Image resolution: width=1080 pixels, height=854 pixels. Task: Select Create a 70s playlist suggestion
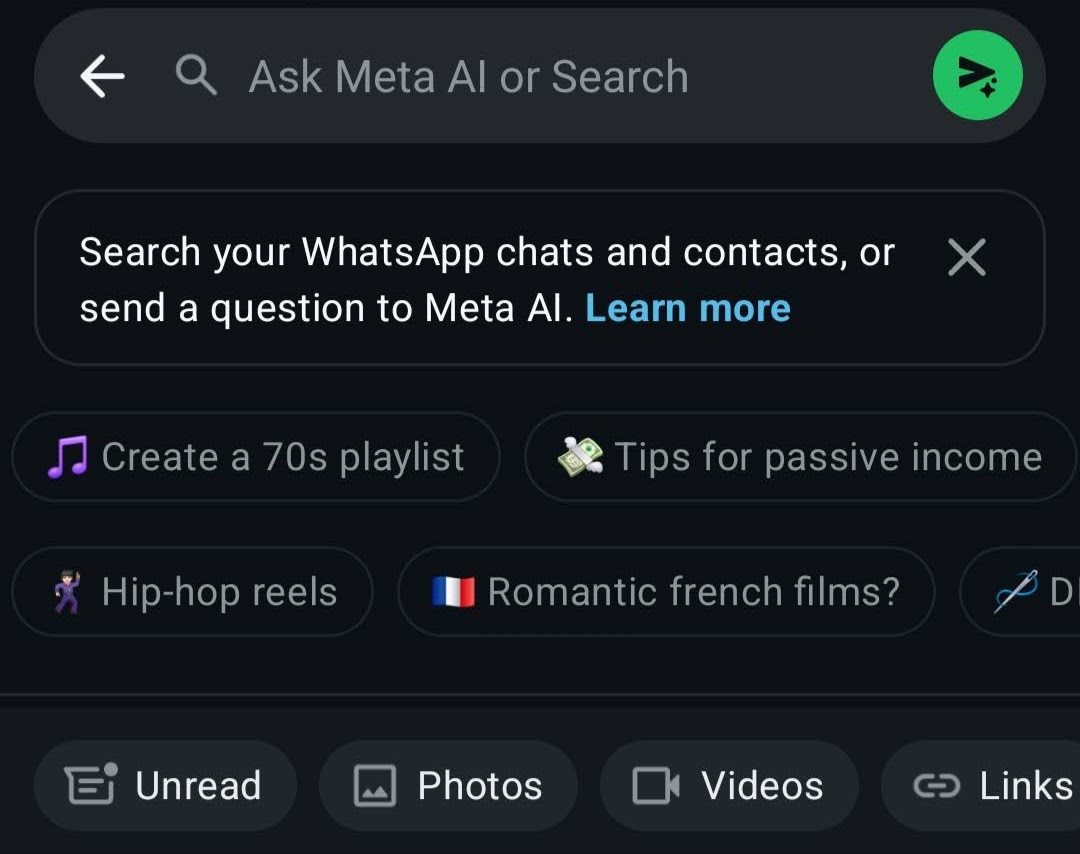pos(256,457)
